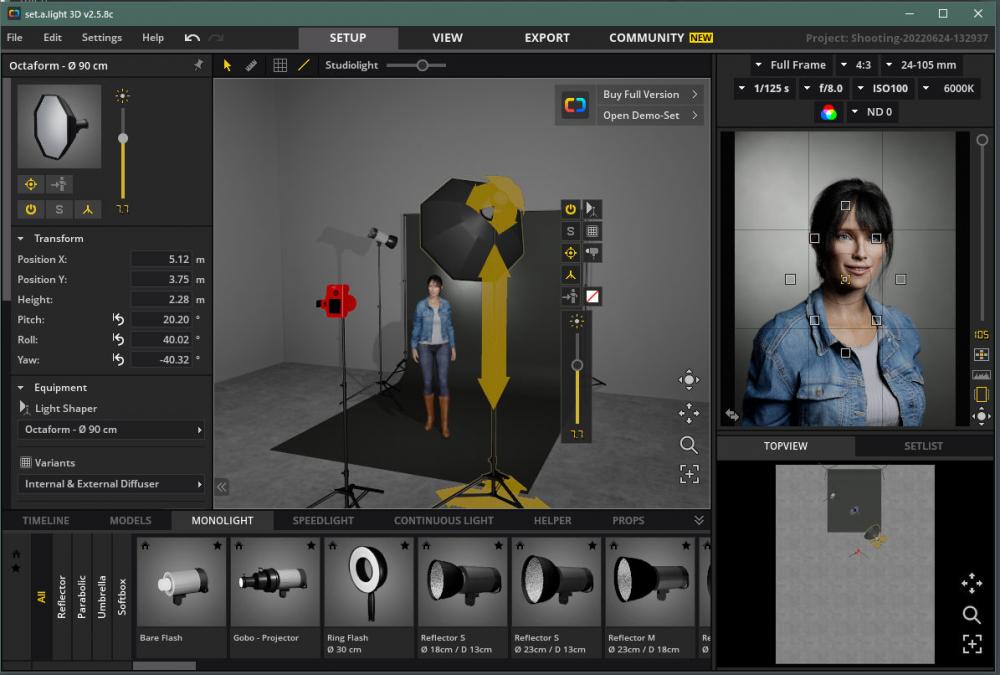Viewport: 1000px width, 675px height.
Task: Click the zoom magnifier in Topview
Action: [971, 614]
